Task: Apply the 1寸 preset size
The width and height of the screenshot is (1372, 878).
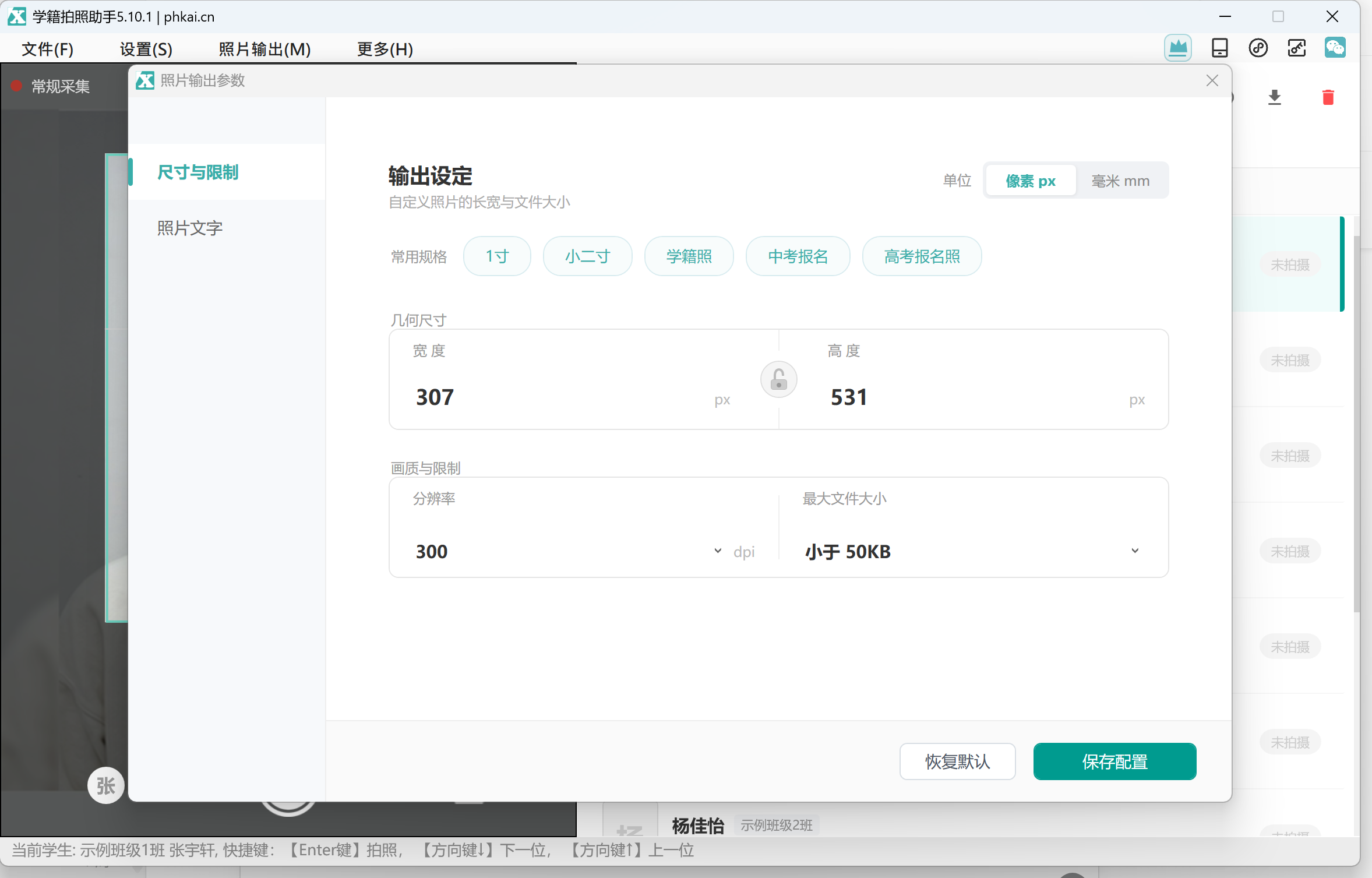Action: 497,256
